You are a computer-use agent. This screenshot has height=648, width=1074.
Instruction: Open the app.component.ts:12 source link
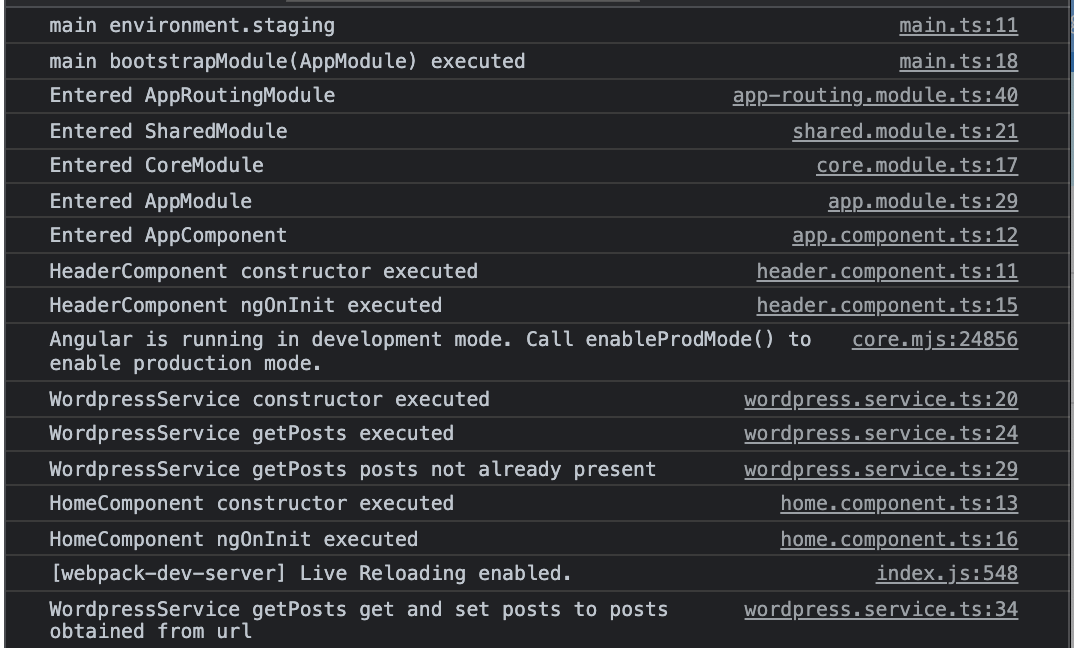[x=905, y=236]
